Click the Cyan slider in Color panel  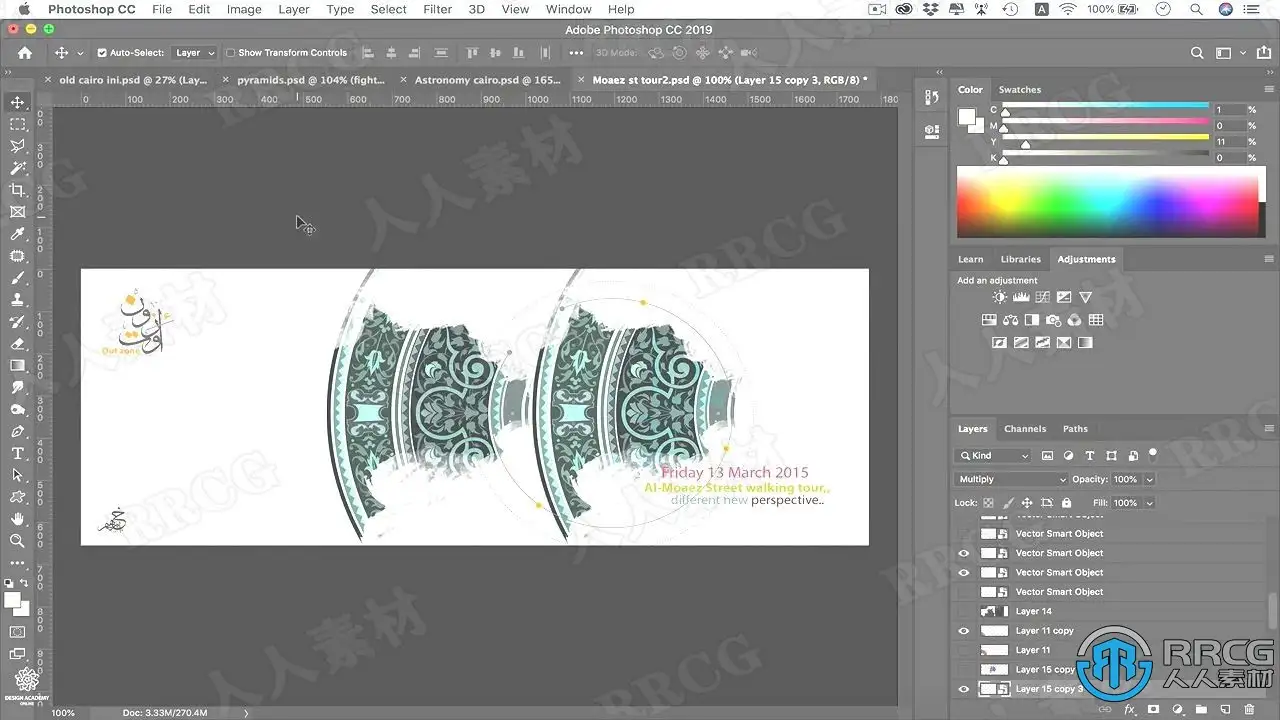coord(1106,106)
